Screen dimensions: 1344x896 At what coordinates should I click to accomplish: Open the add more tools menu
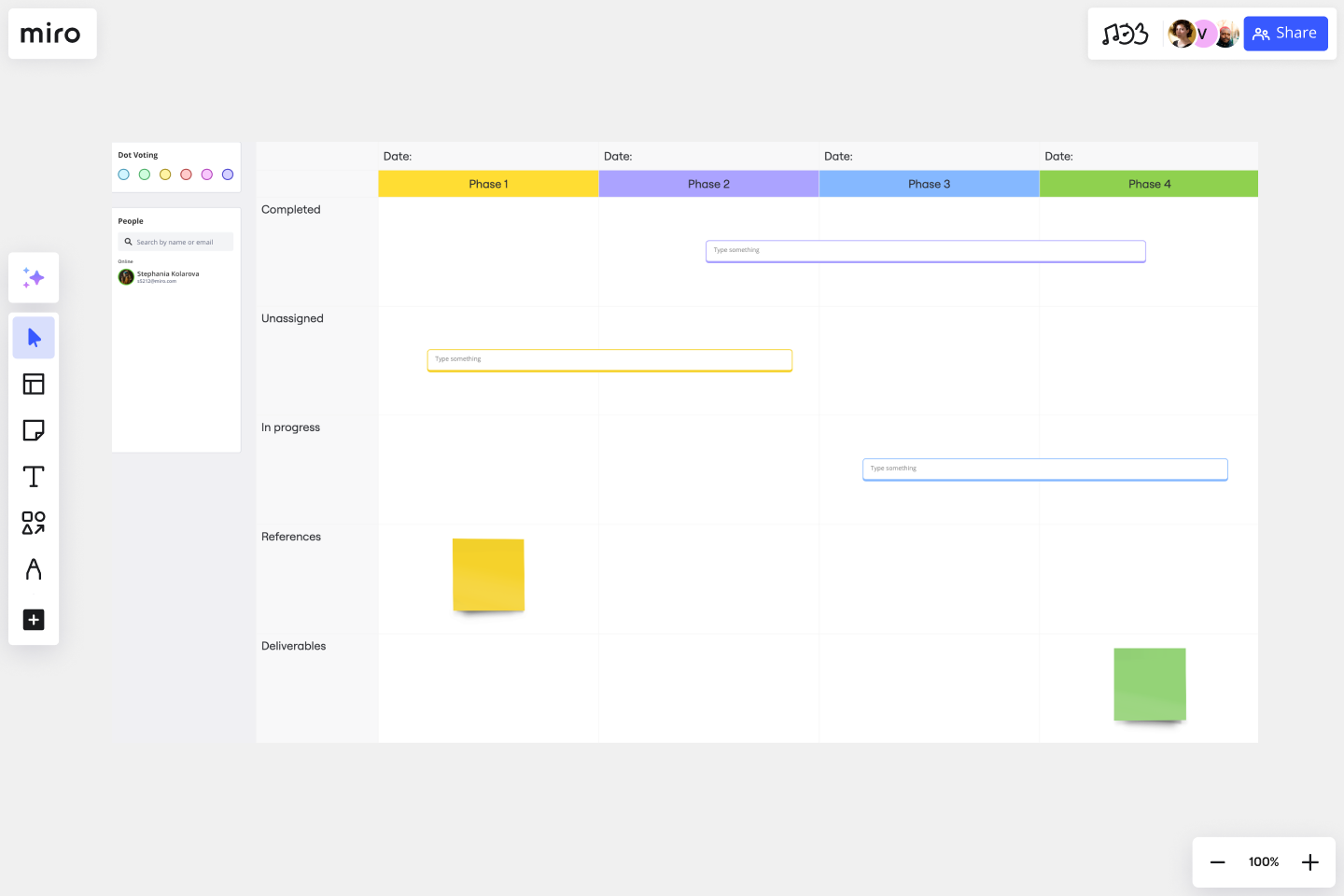pyautogui.click(x=34, y=620)
